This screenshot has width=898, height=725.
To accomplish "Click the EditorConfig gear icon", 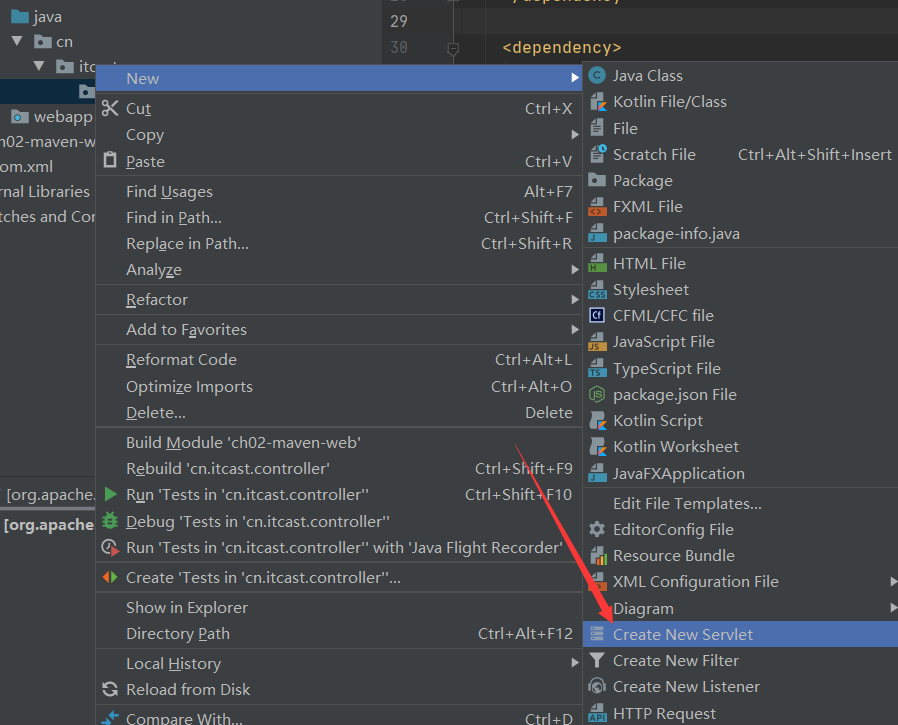I will click(x=597, y=530).
